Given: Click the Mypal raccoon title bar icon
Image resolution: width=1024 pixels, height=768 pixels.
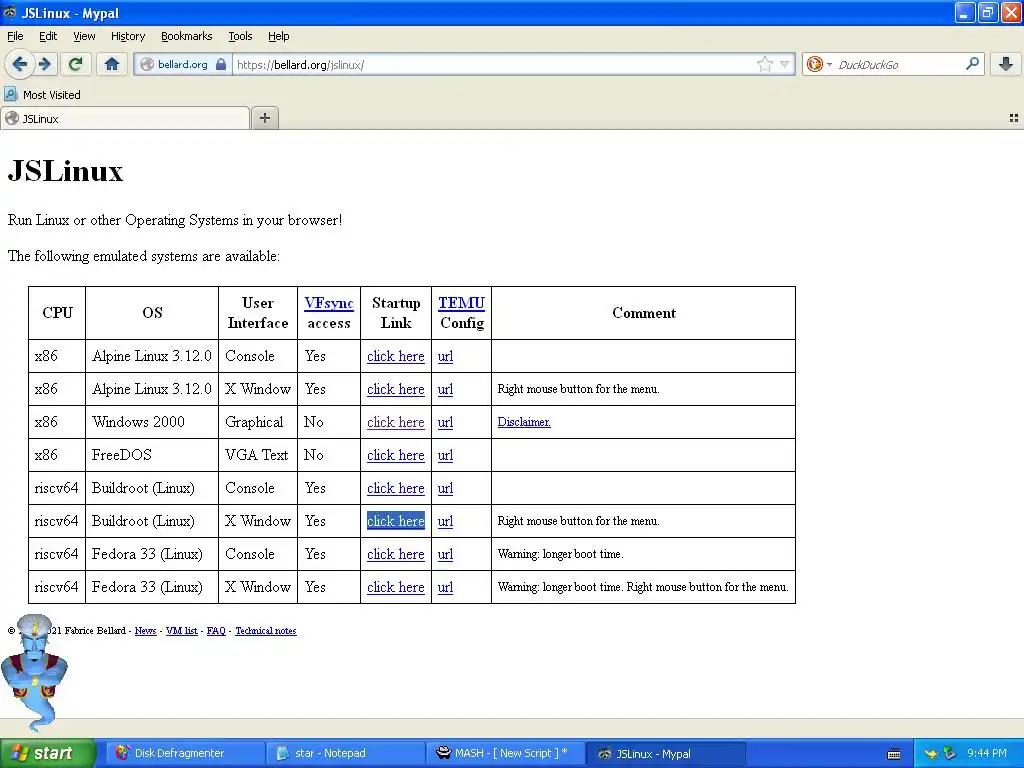Looking at the screenshot, I should click(10, 12).
